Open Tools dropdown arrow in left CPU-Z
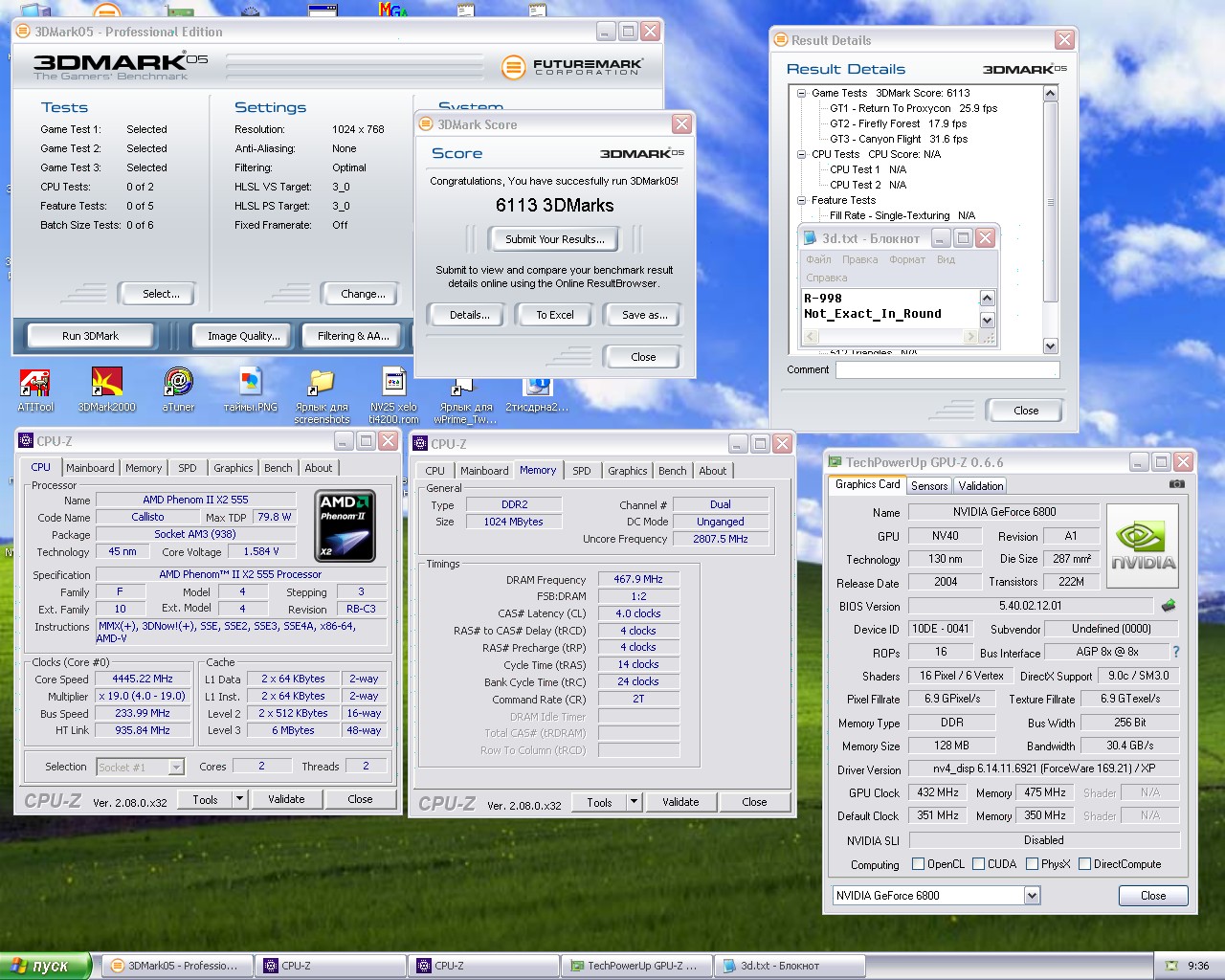Viewport: 1225px width, 980px height. tap(240, 799)
